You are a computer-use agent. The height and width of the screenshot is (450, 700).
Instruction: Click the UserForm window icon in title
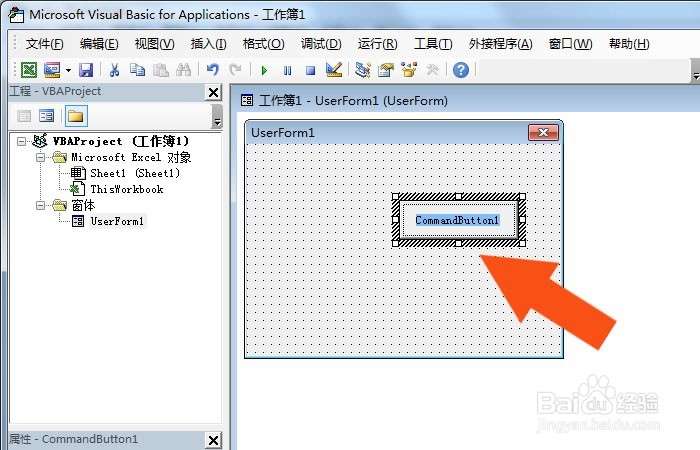(247, 100)
